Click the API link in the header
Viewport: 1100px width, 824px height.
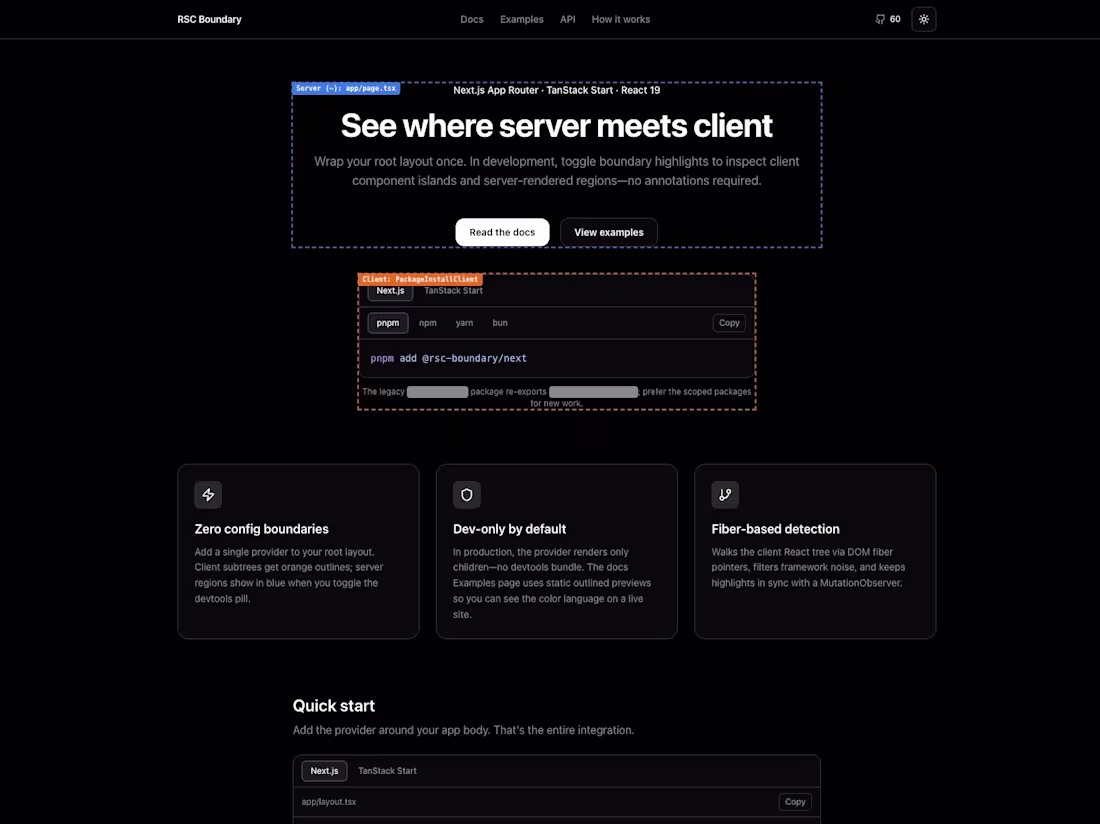point(567,19)
